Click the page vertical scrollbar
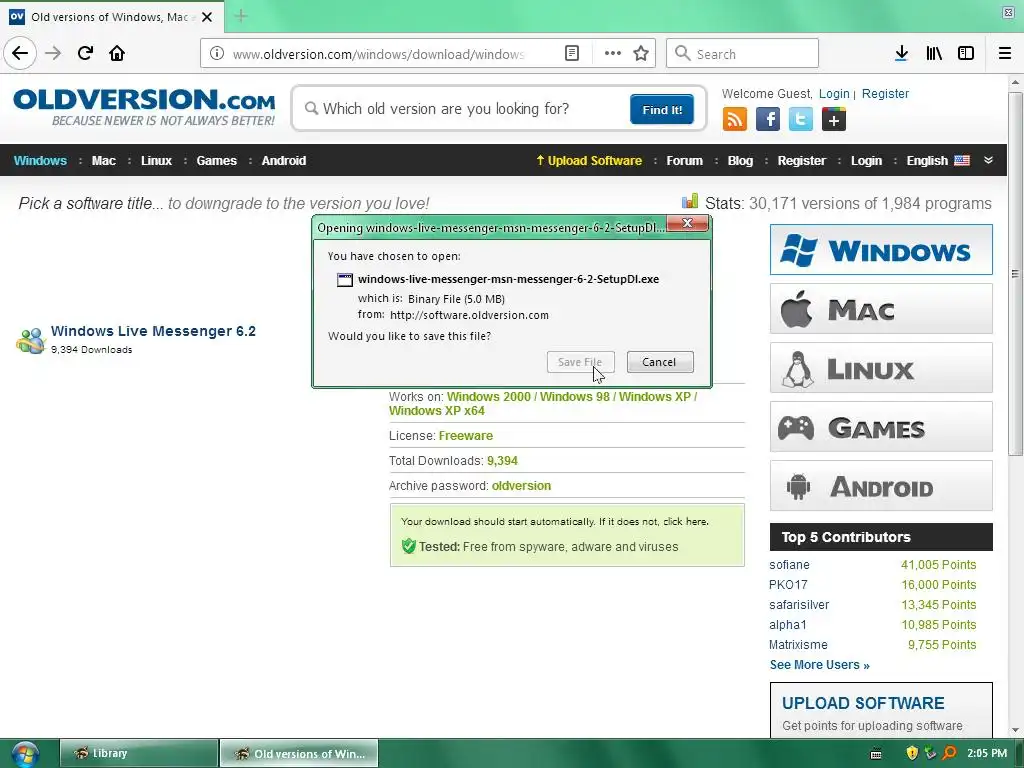Image resolution: width=1024 pixels, height=768 pixels. click(1015, 274)
